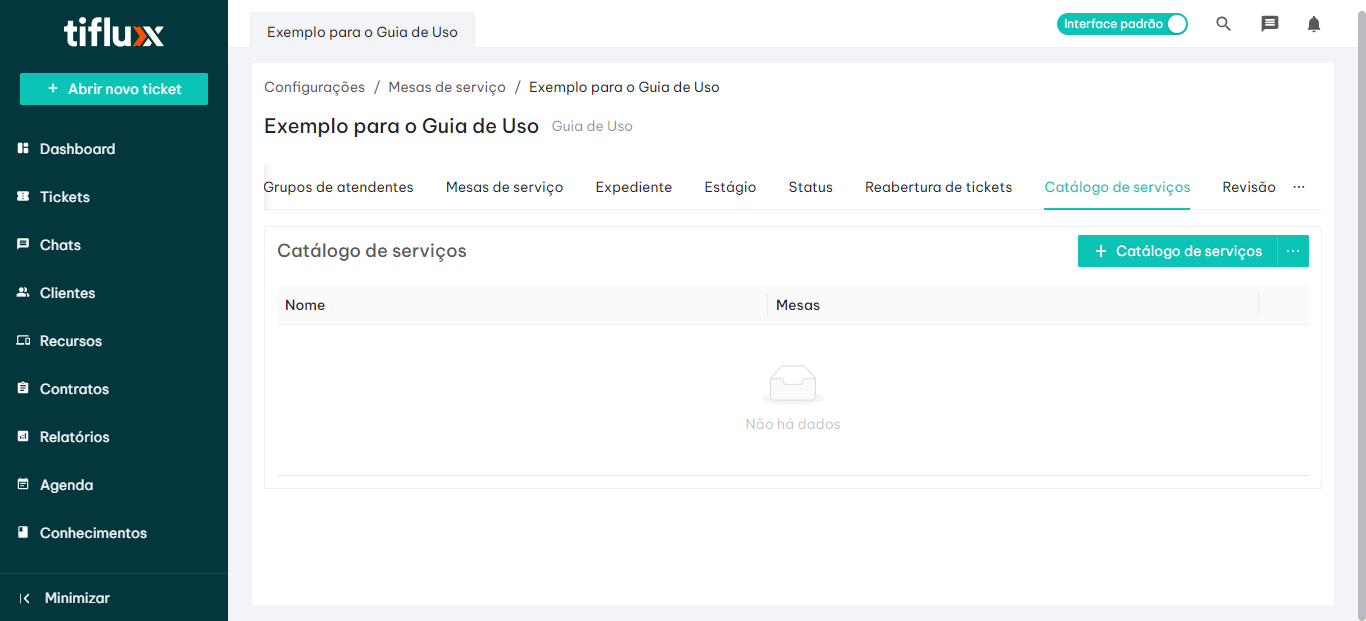Switch to the Expediente tab
Screen dimensions: 1366x621
[x=633, y=187]
